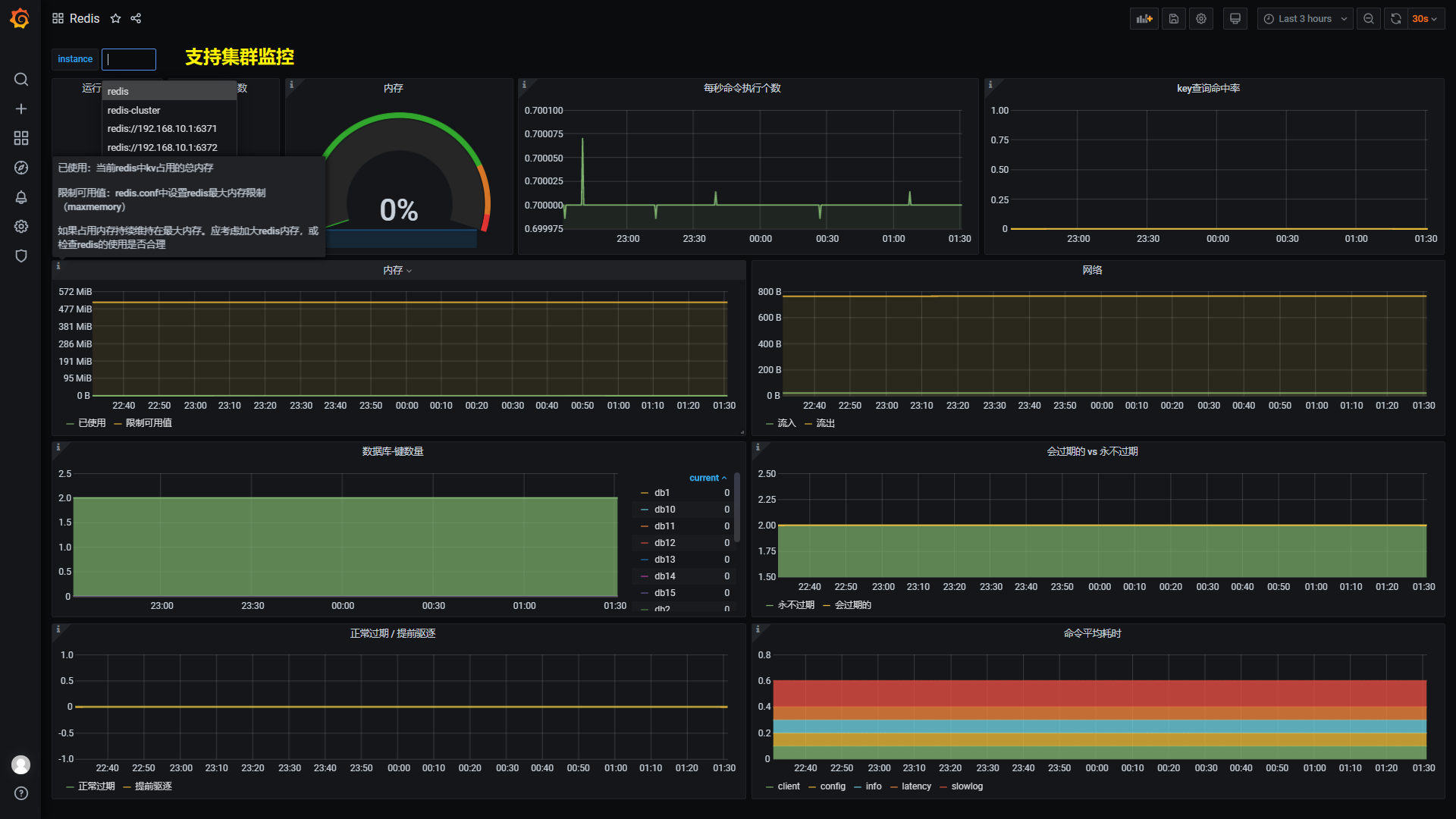Save the dashboard with the disk icon
1456x819 pixels.
pyautogui.click(x=1173, y=19)
